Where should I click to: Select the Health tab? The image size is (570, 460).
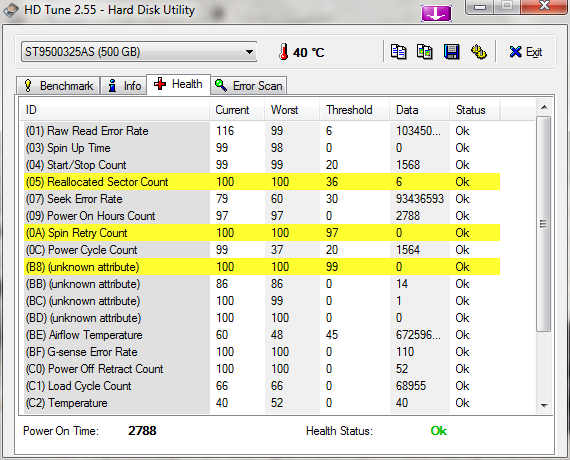tap(178, 84)
